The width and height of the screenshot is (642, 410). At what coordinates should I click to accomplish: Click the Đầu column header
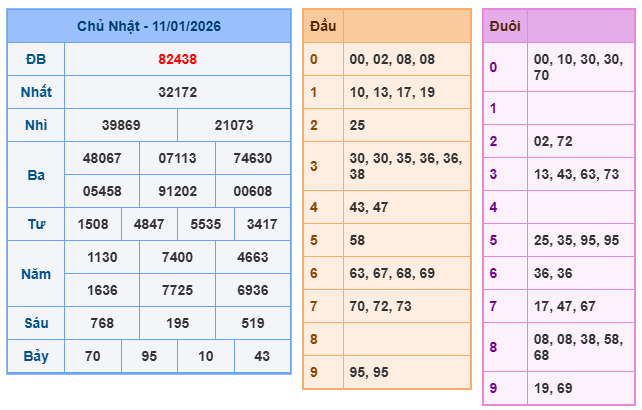coord(323,25)
